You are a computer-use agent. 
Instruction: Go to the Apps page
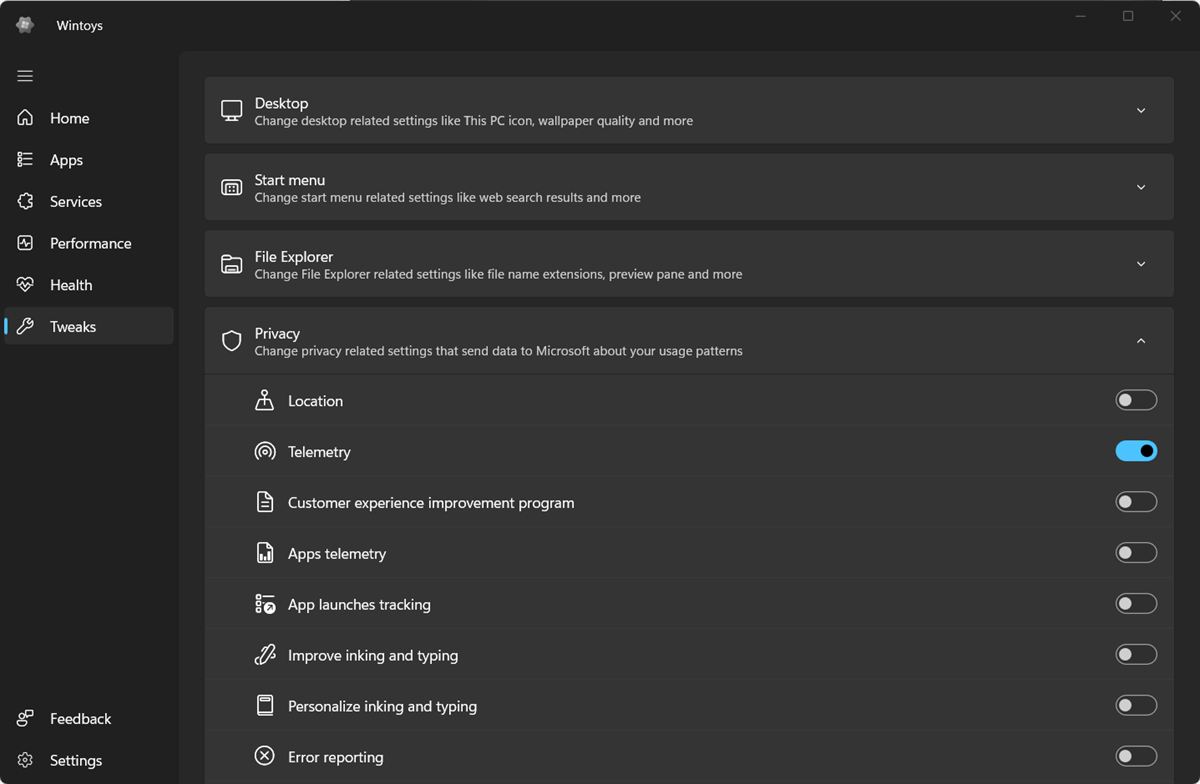pyautogui.click(x=89, y=160)
